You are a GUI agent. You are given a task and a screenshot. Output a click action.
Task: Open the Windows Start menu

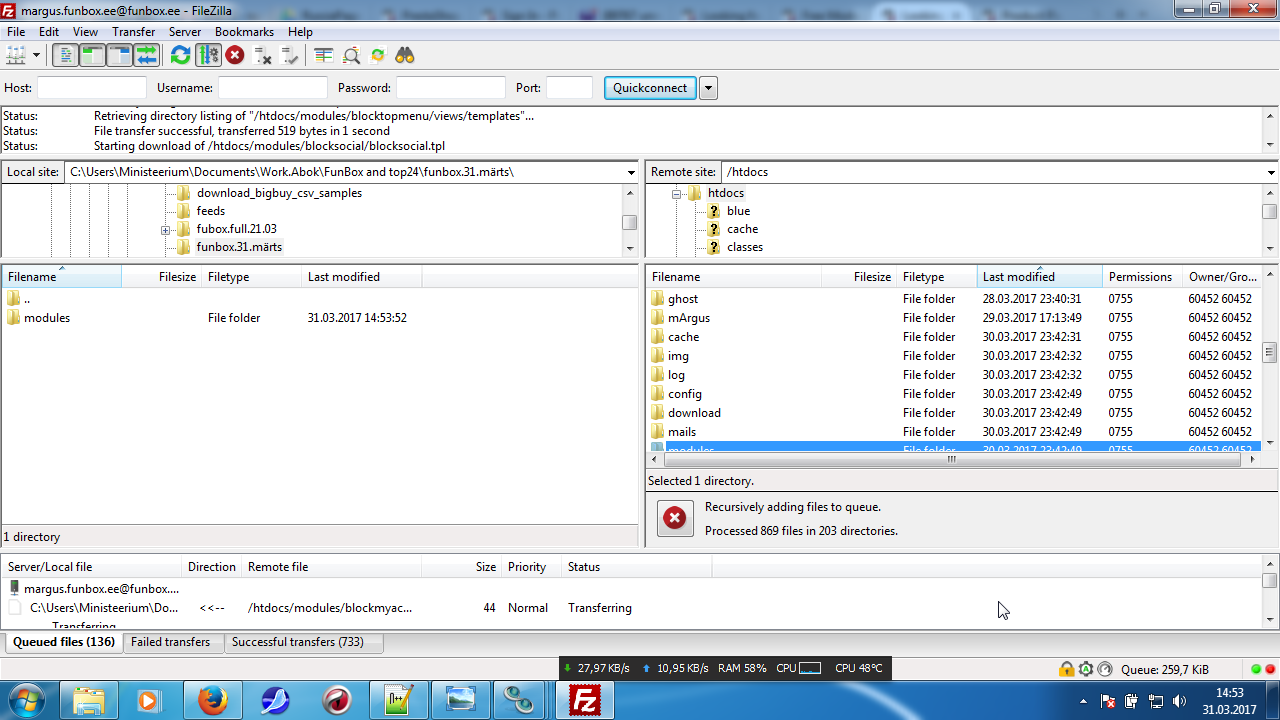click(27, 700)
